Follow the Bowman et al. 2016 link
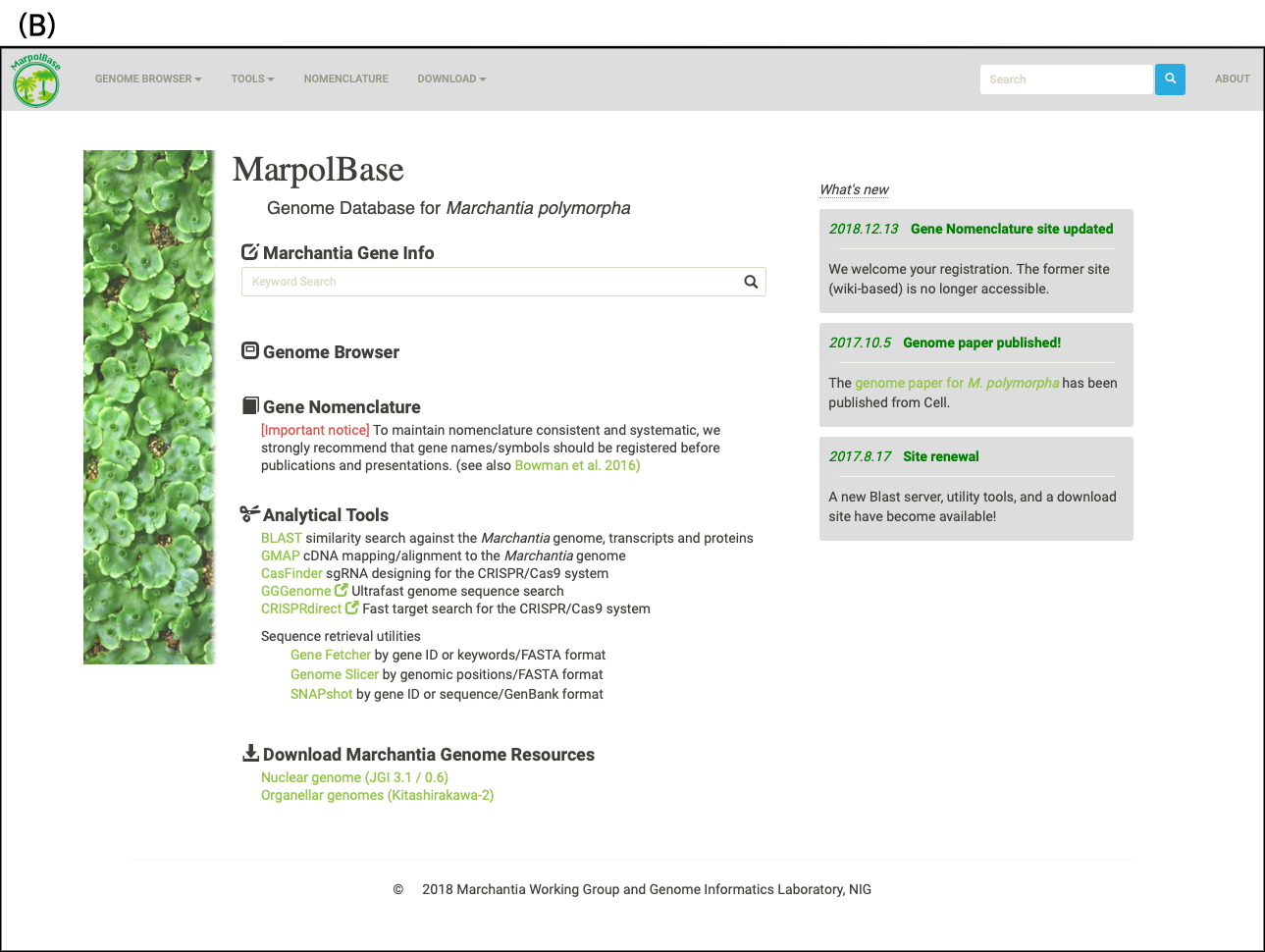This screenshot has width=1265, height=952. tap(577, 465)
